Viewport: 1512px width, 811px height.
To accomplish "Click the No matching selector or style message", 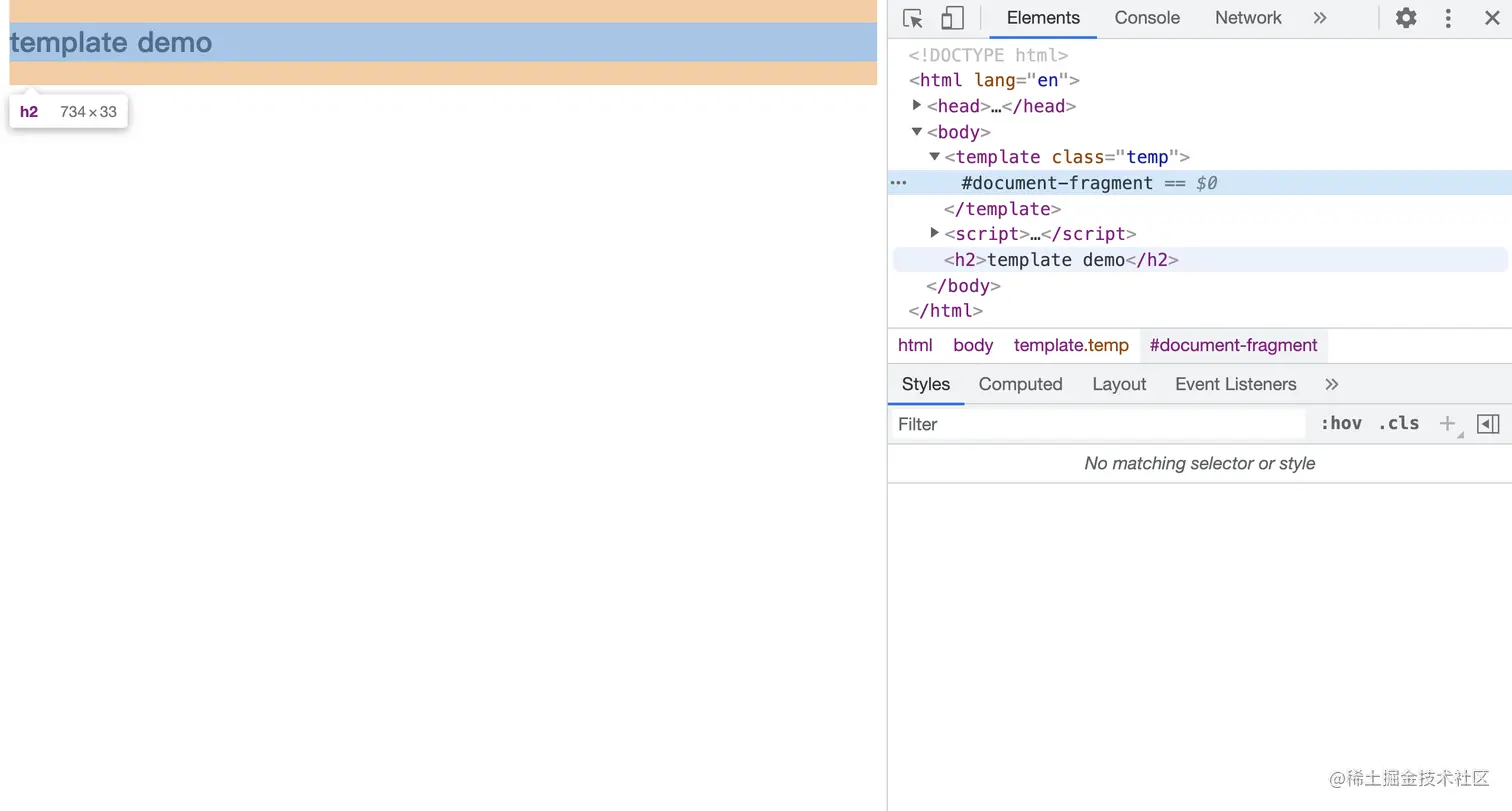I will pos(1200,463).
